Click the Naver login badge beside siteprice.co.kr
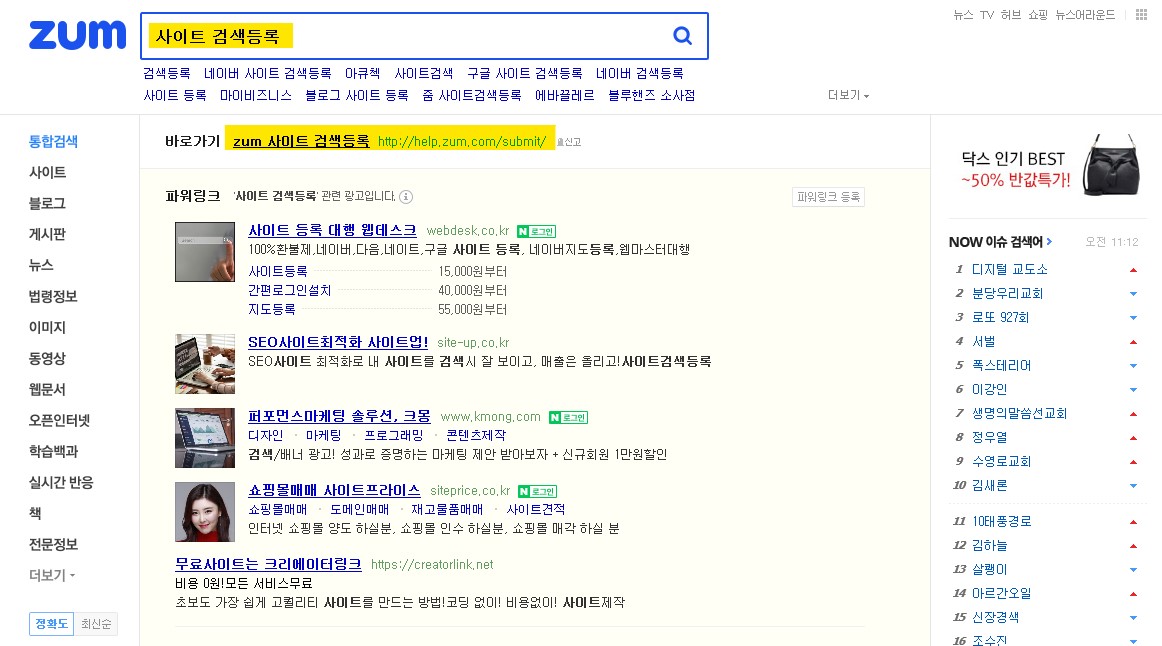Screen dimensions: 1162x646 click(537, 491)
